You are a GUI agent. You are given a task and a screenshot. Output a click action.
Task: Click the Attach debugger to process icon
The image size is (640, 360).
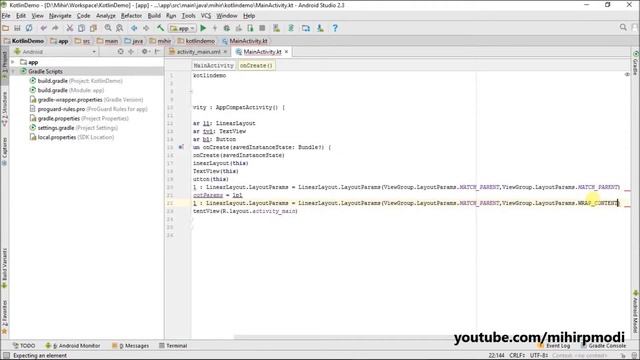[250, 28]
